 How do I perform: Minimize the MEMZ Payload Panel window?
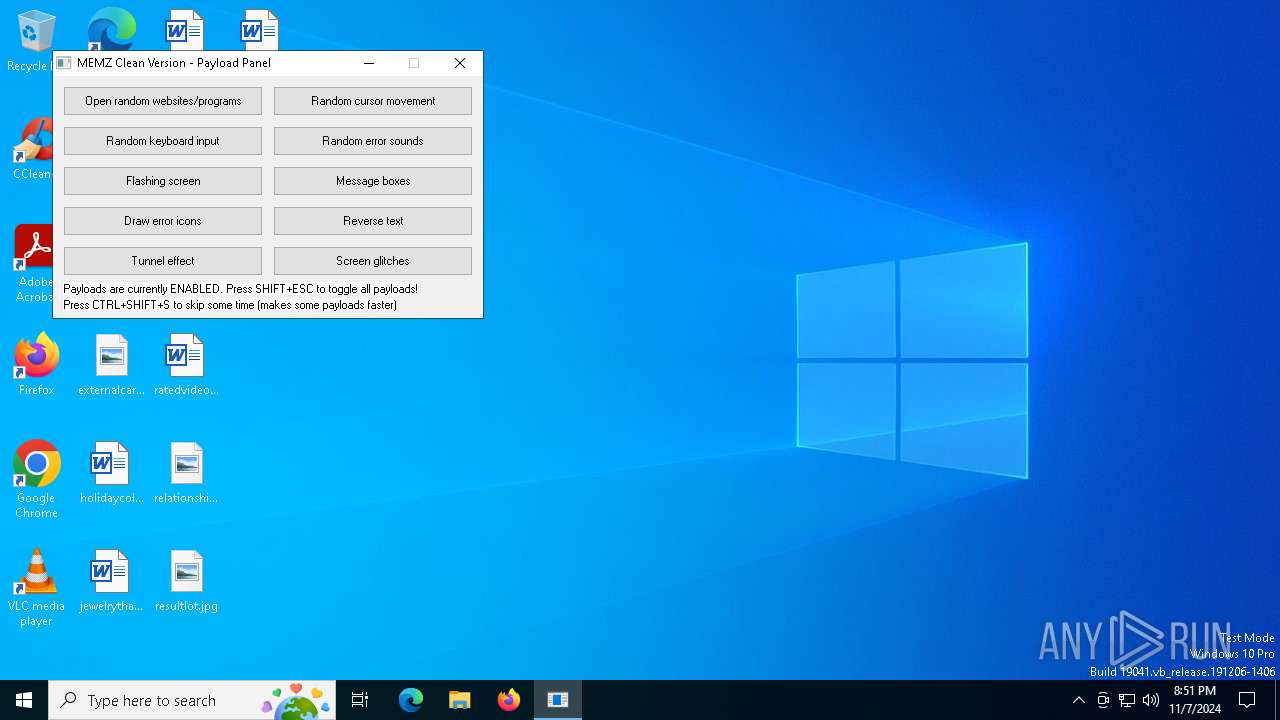tap(369, 63)
